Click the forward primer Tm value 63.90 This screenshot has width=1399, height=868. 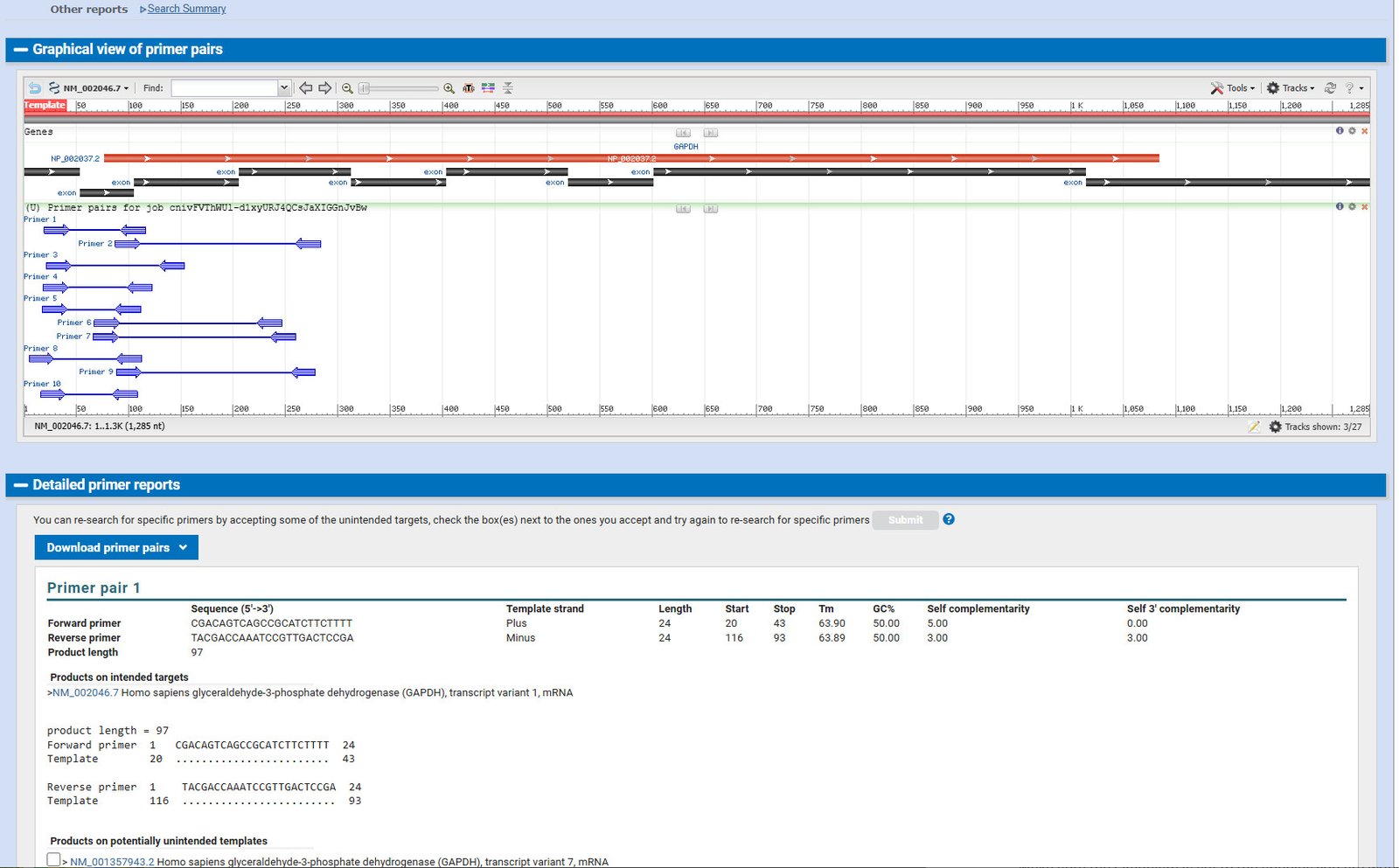click(x=832, y=623)
